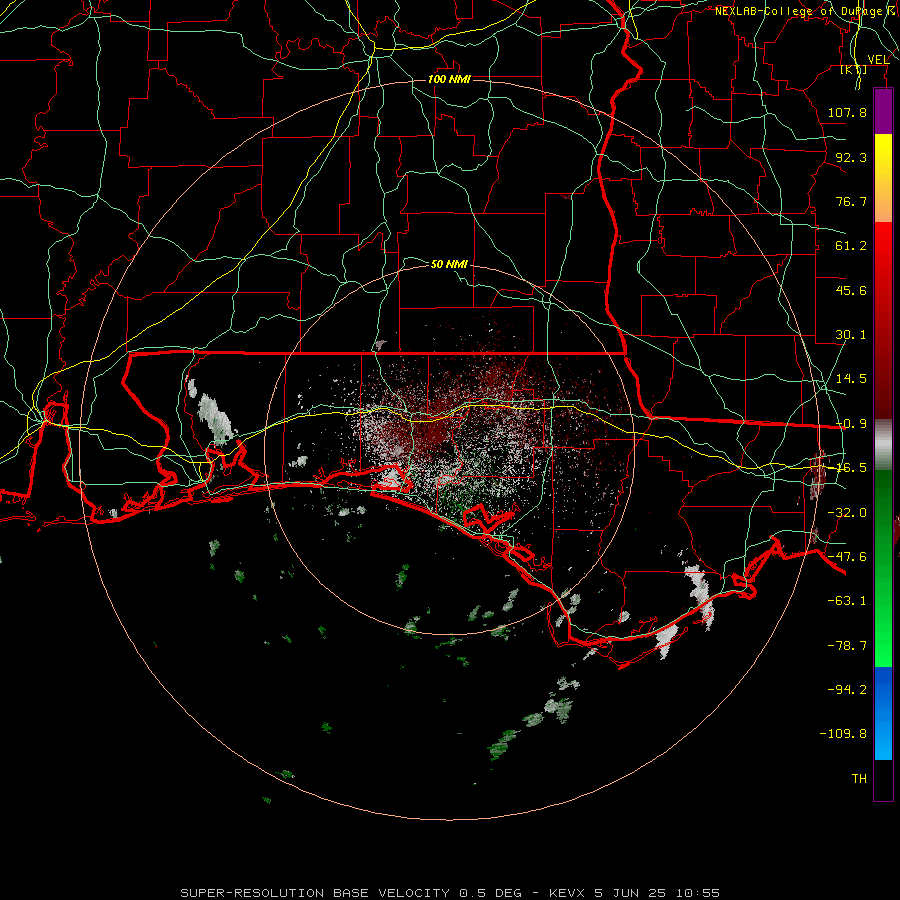Click the "[KT]" units label

853,69
